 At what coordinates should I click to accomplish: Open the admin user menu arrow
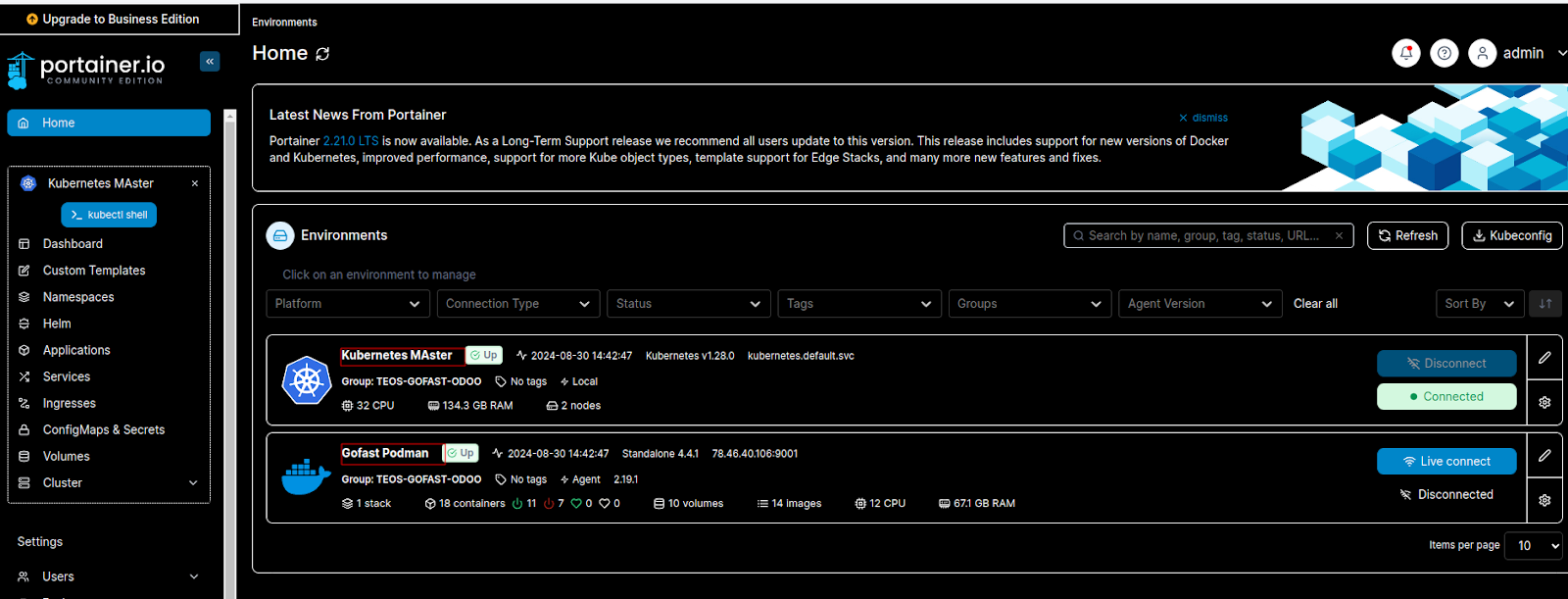pyautogui.click(x=1562, y=53)
